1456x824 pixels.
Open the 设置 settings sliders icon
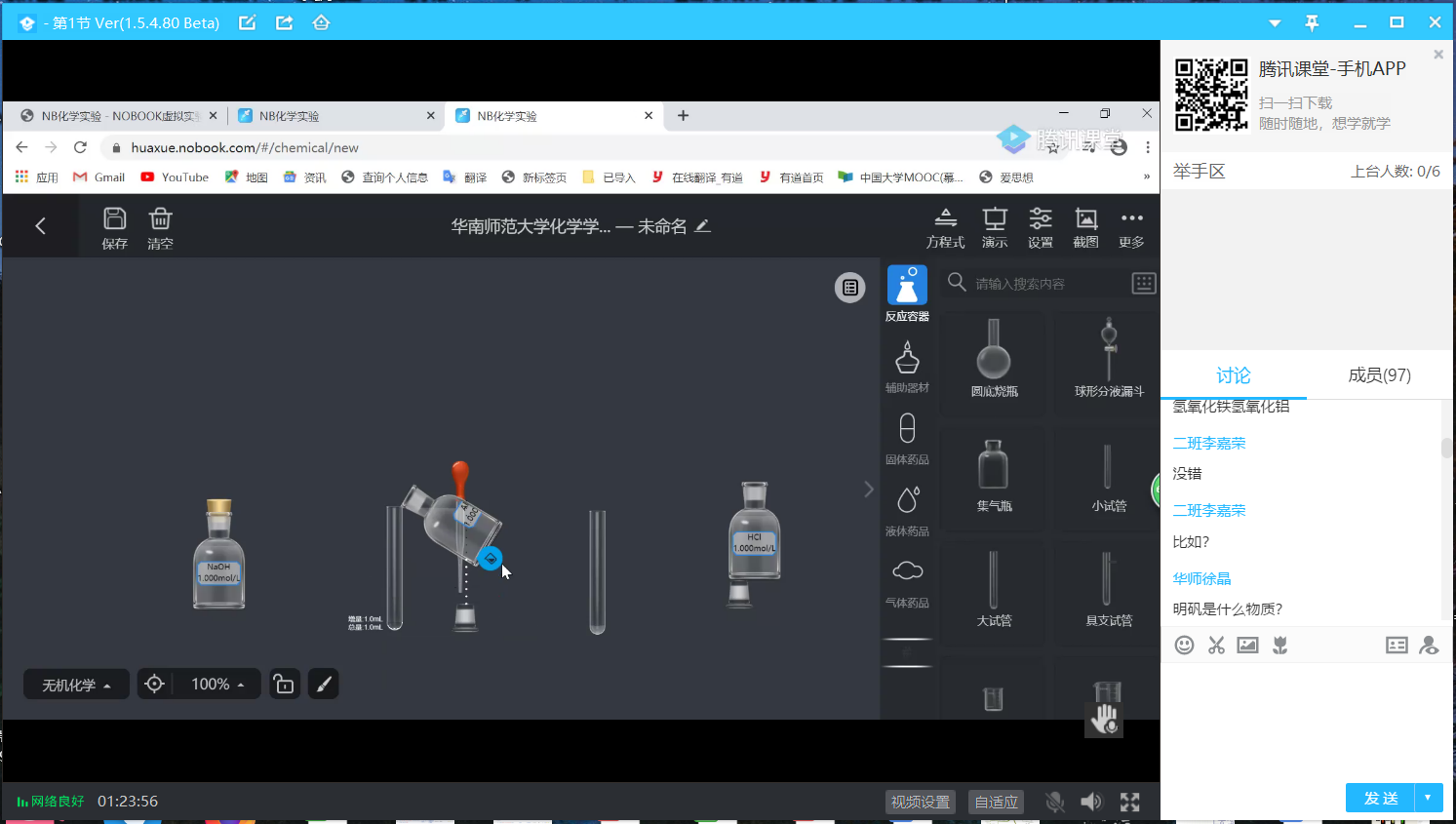tap(1041, 228)
